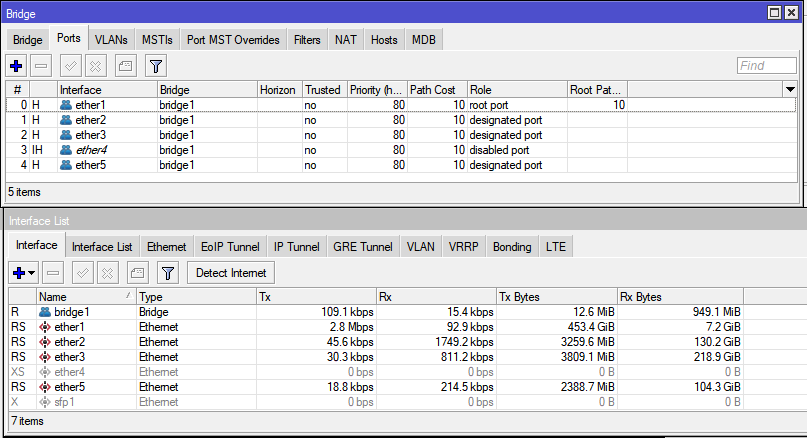This screenshot has width=807, height=438.
Task: Open VRRP tab
Action: tap(463, 247)
